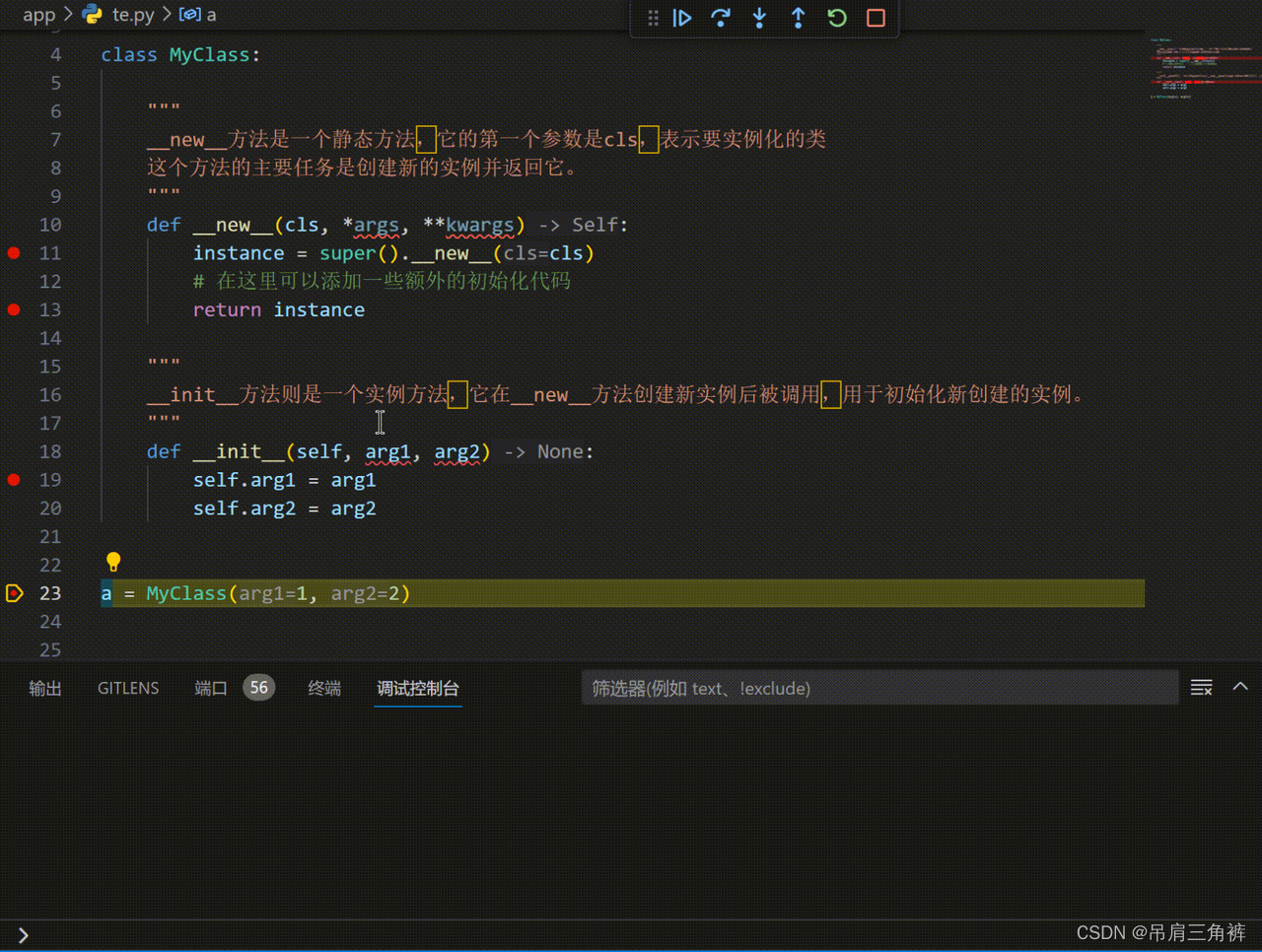Click the Step Over debug icon

tap(721, 18)
